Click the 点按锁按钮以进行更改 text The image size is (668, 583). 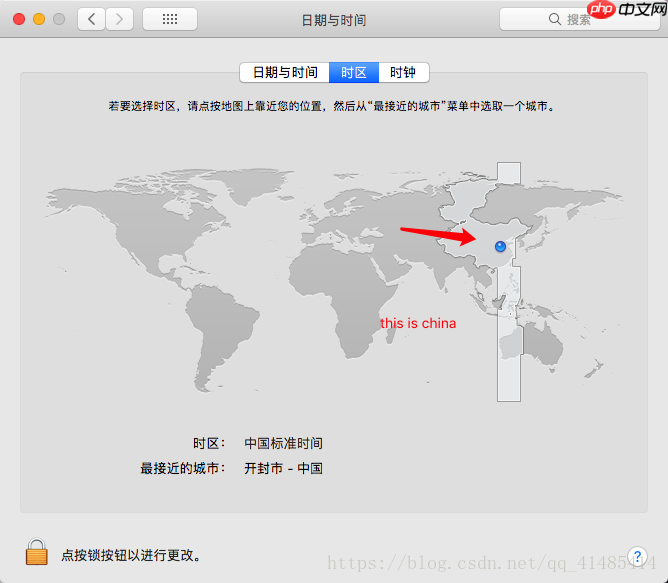(x=130, y=555)
